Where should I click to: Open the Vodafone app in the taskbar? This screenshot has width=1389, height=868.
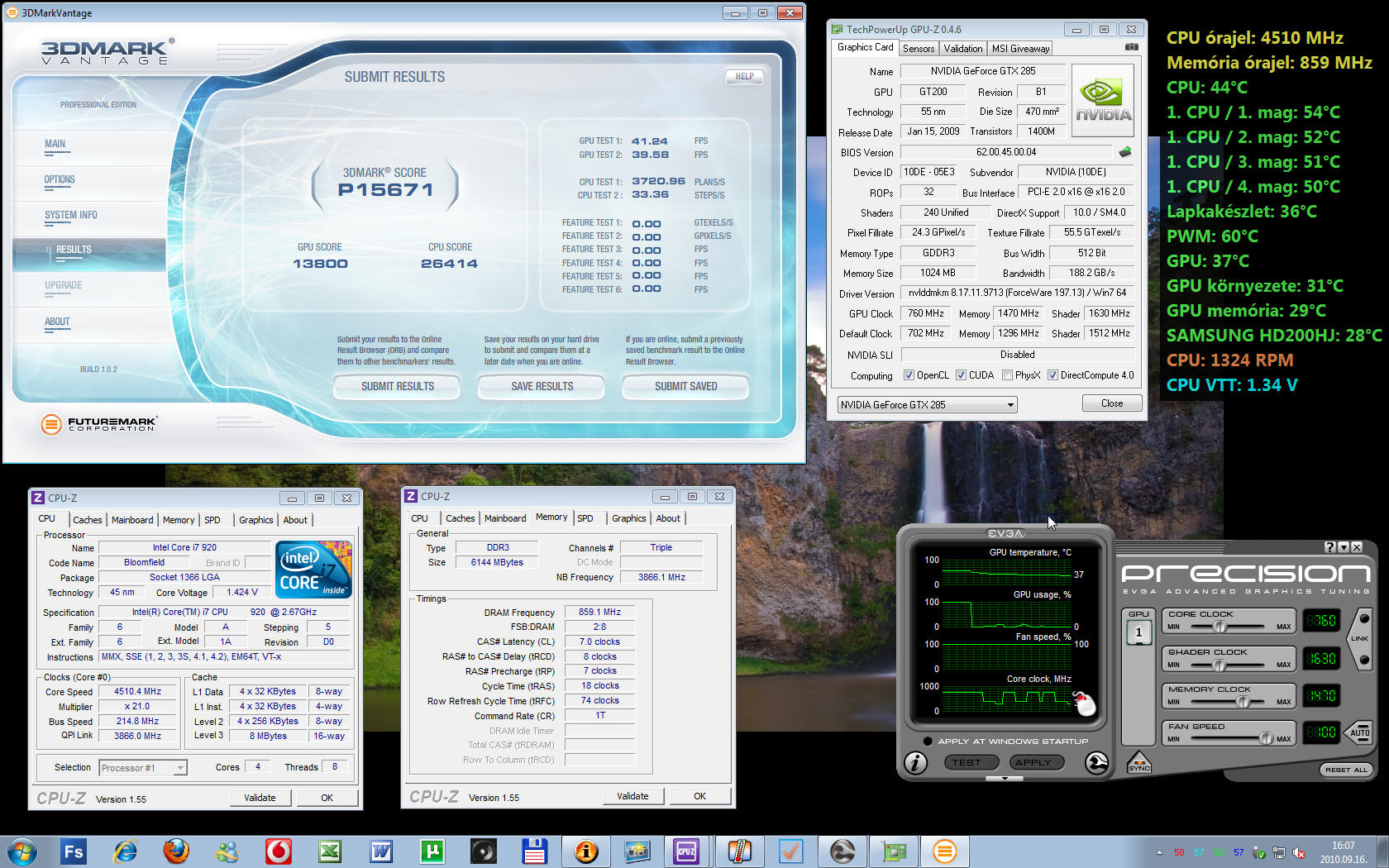(279, 851)
